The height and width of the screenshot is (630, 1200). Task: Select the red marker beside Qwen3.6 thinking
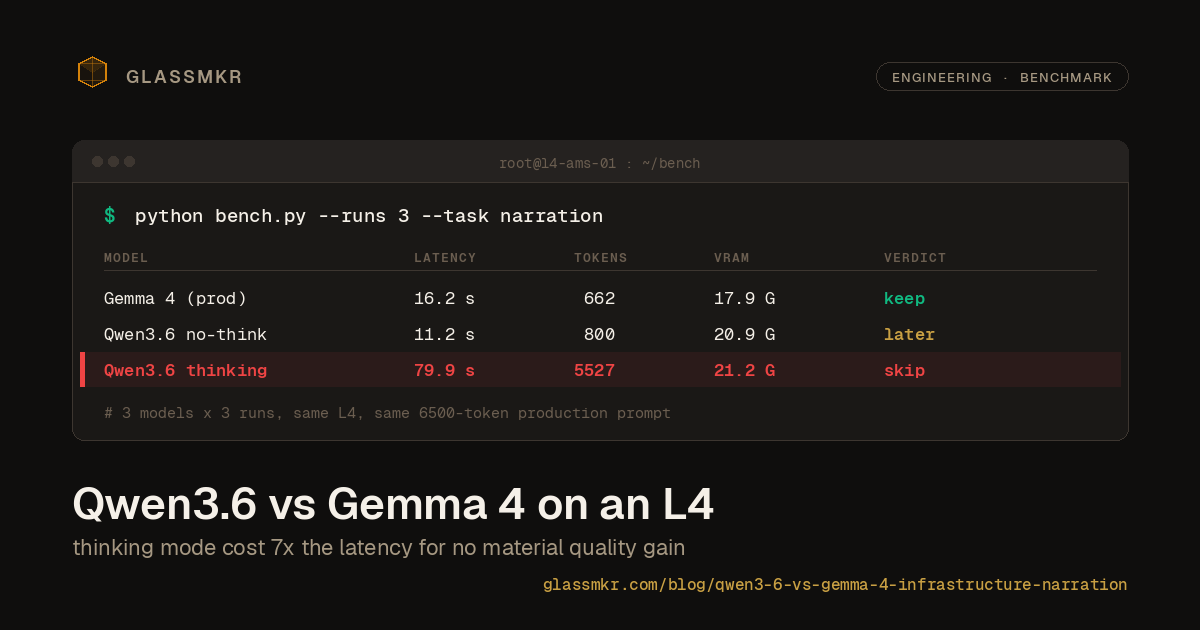click(83, 369)
